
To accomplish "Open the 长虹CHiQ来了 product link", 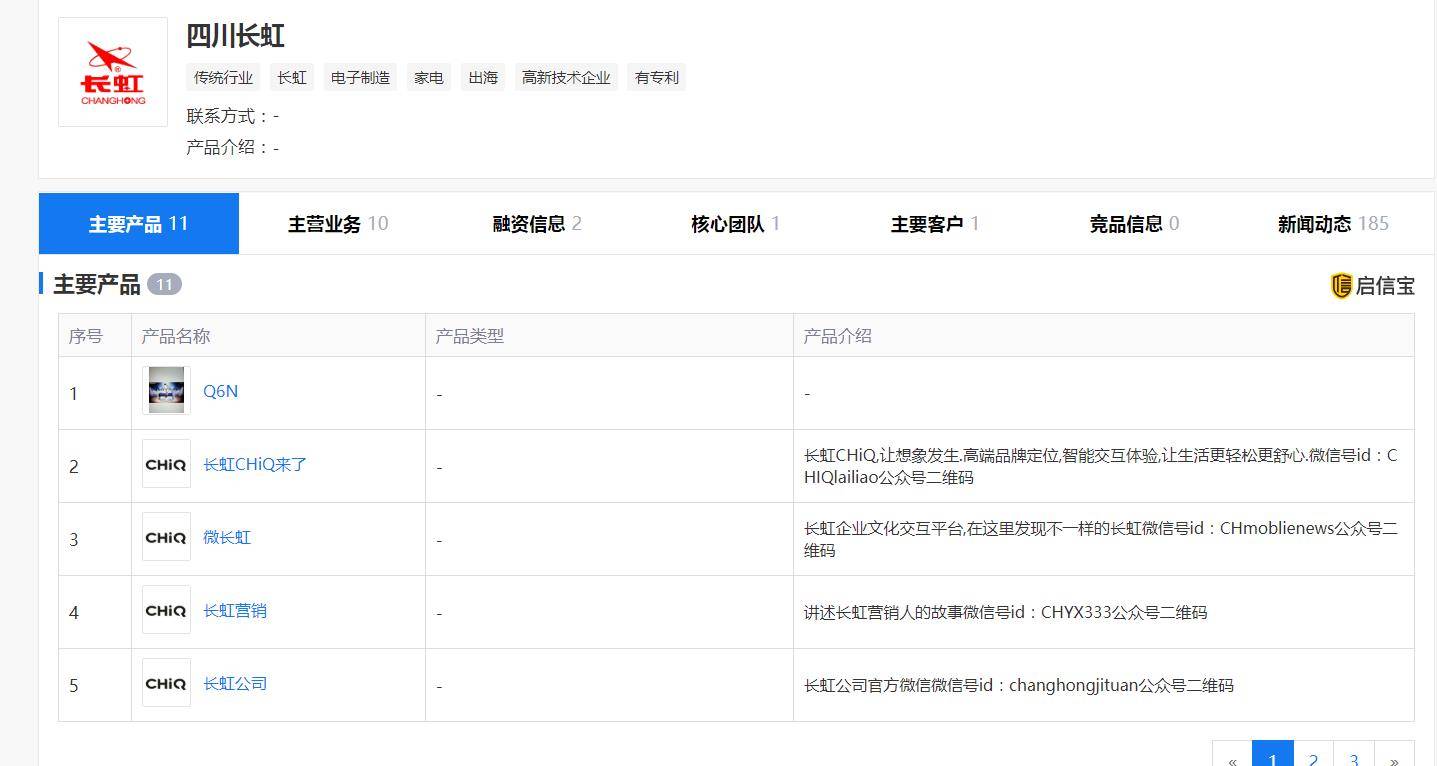I will click(x=255, y=464).
